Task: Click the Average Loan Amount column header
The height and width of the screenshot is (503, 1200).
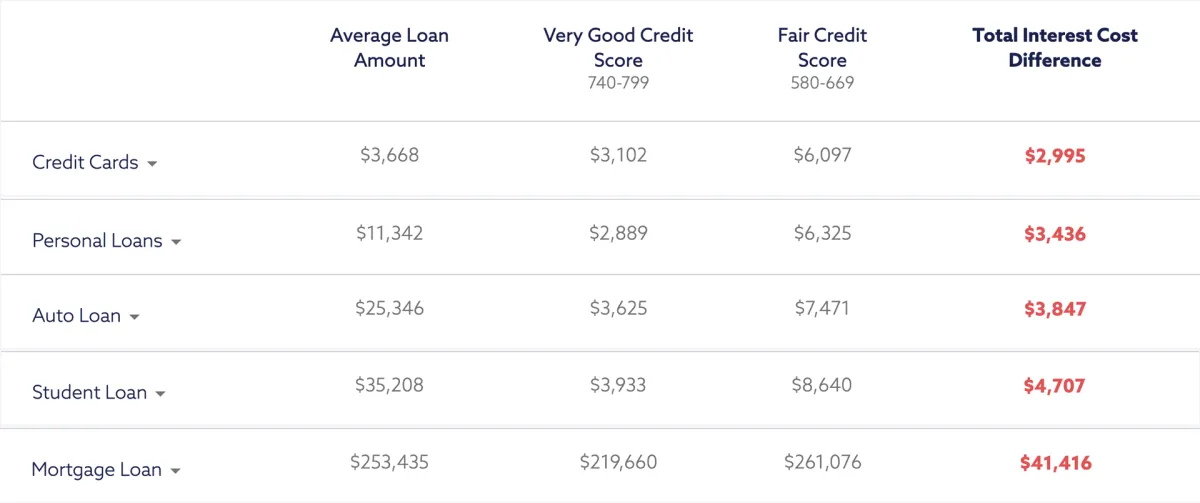Action: 389,48
